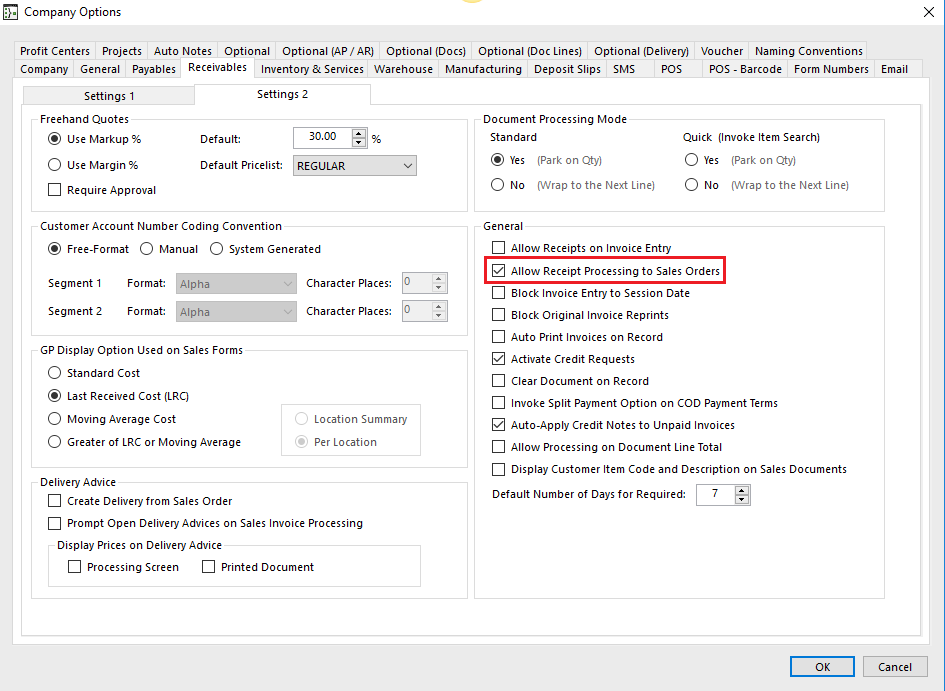Open the General tab
945x691 pixels.
pos(100,69)
